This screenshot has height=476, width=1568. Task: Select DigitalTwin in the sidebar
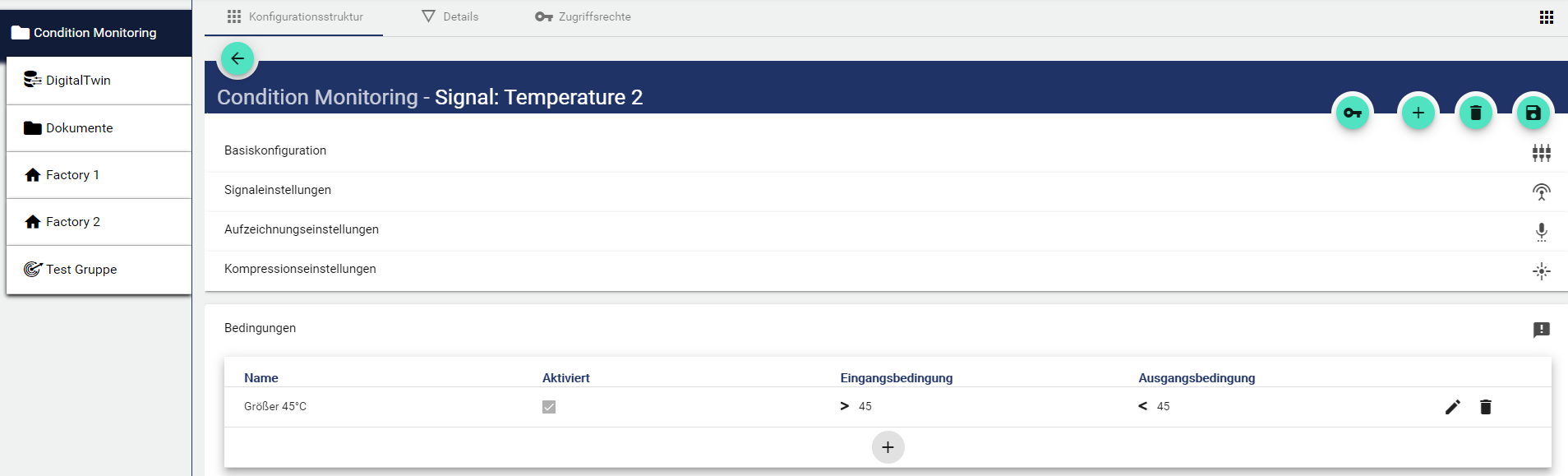click(x=78, y=81)
